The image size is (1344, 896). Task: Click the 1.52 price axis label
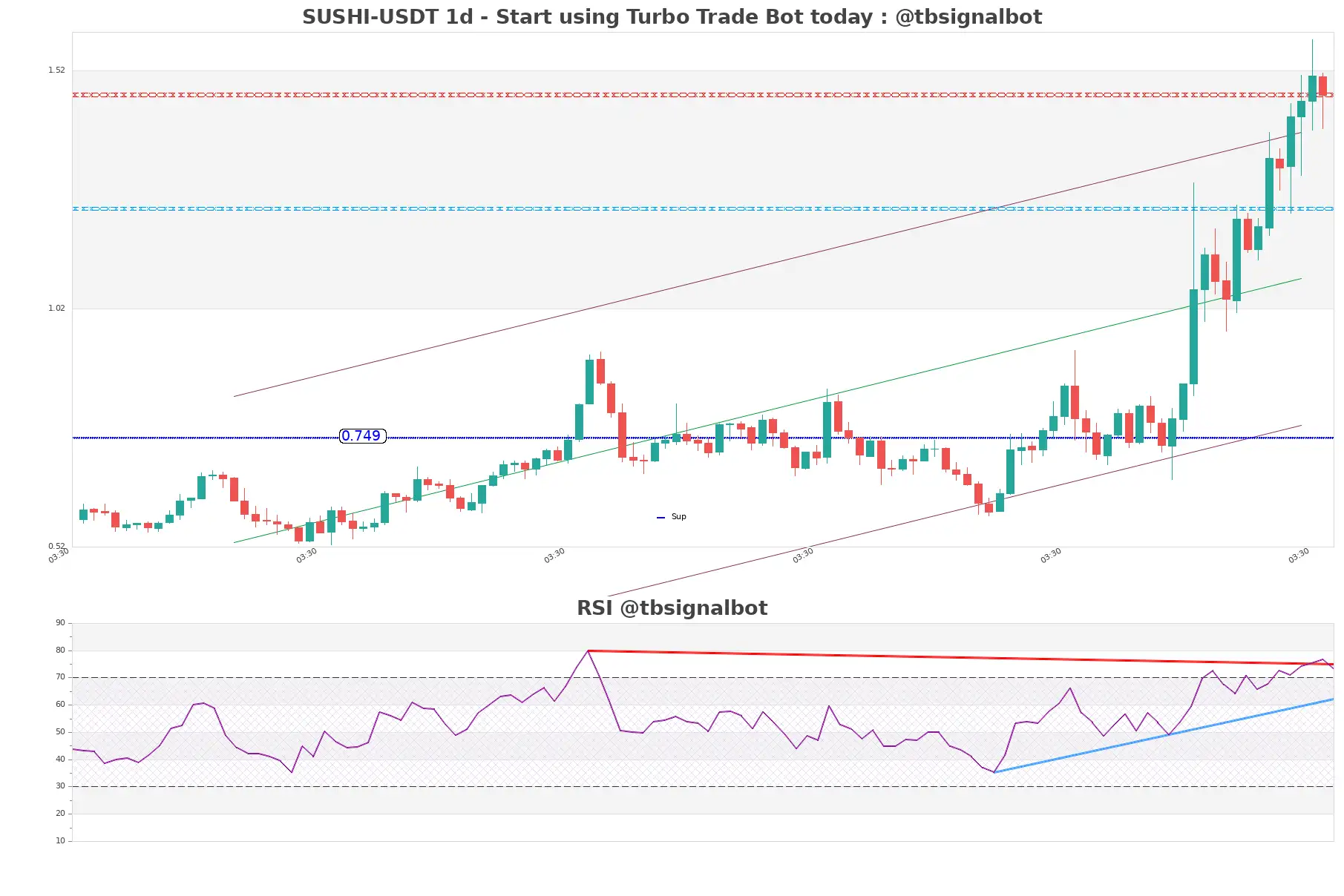click(x=56, y=70)
